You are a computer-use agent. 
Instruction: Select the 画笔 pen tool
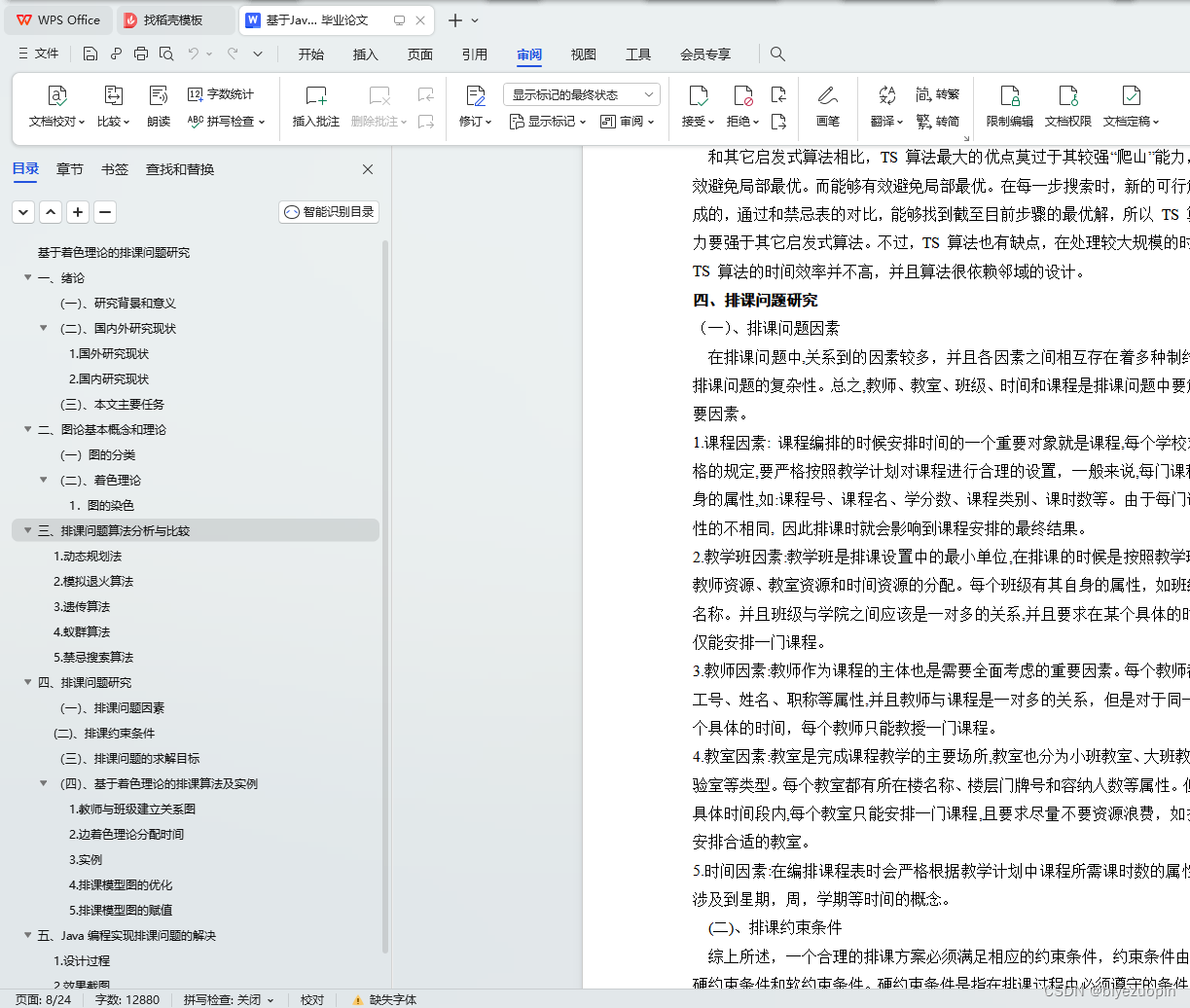(828, 106)
